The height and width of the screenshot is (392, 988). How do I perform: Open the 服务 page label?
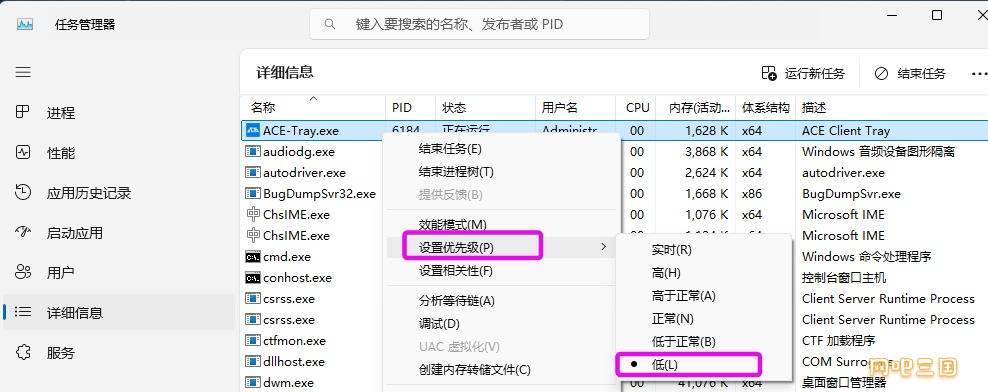tap(60, 353)
